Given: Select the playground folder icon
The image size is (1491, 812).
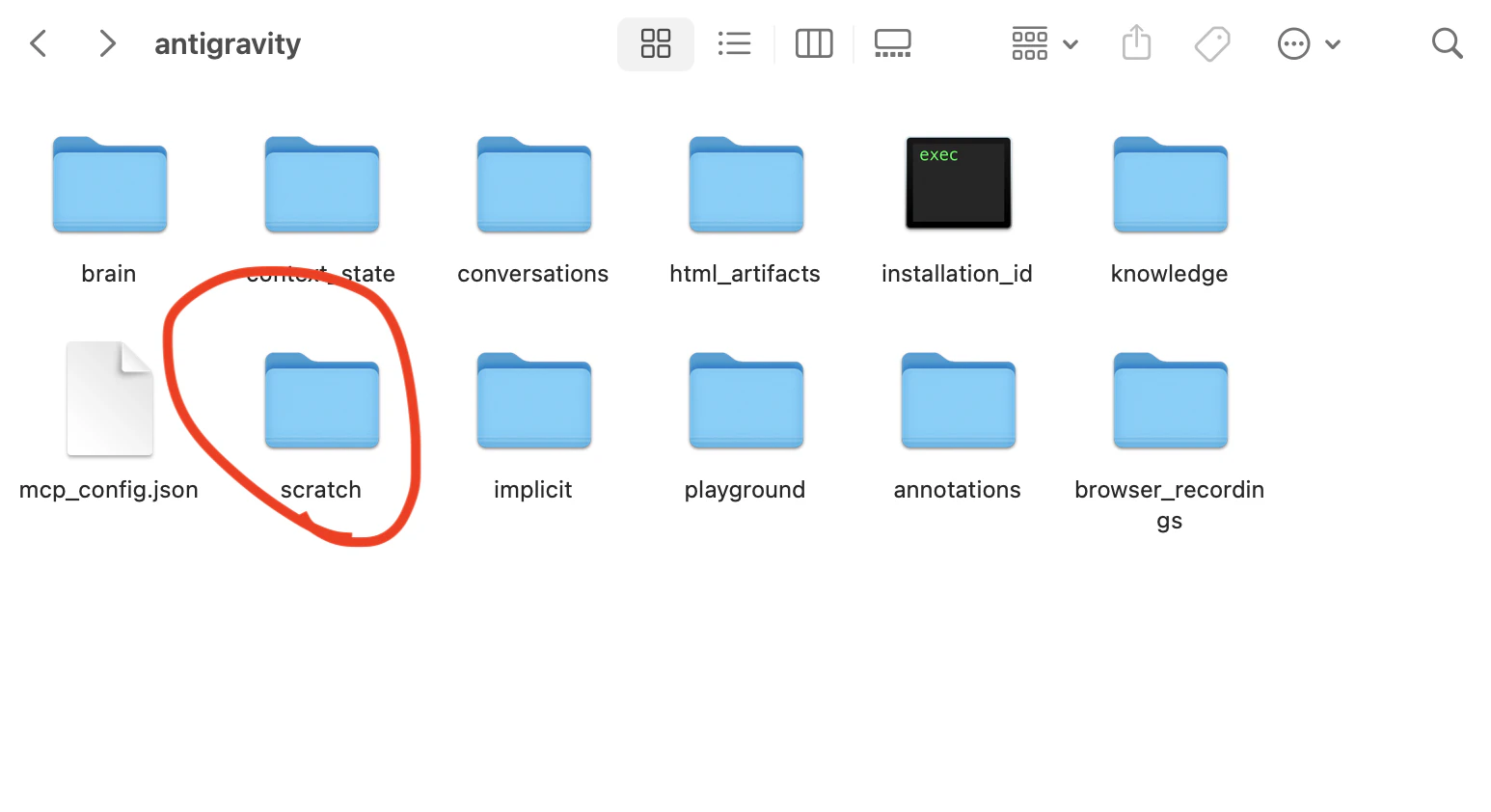Looking at the screenshot, I should (746, 401).
